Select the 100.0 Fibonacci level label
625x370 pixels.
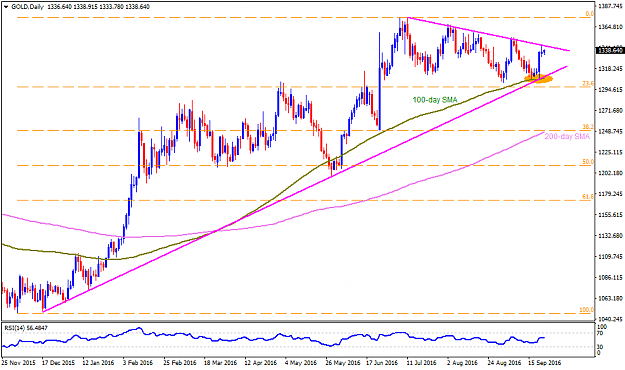(x=588, y=309)
